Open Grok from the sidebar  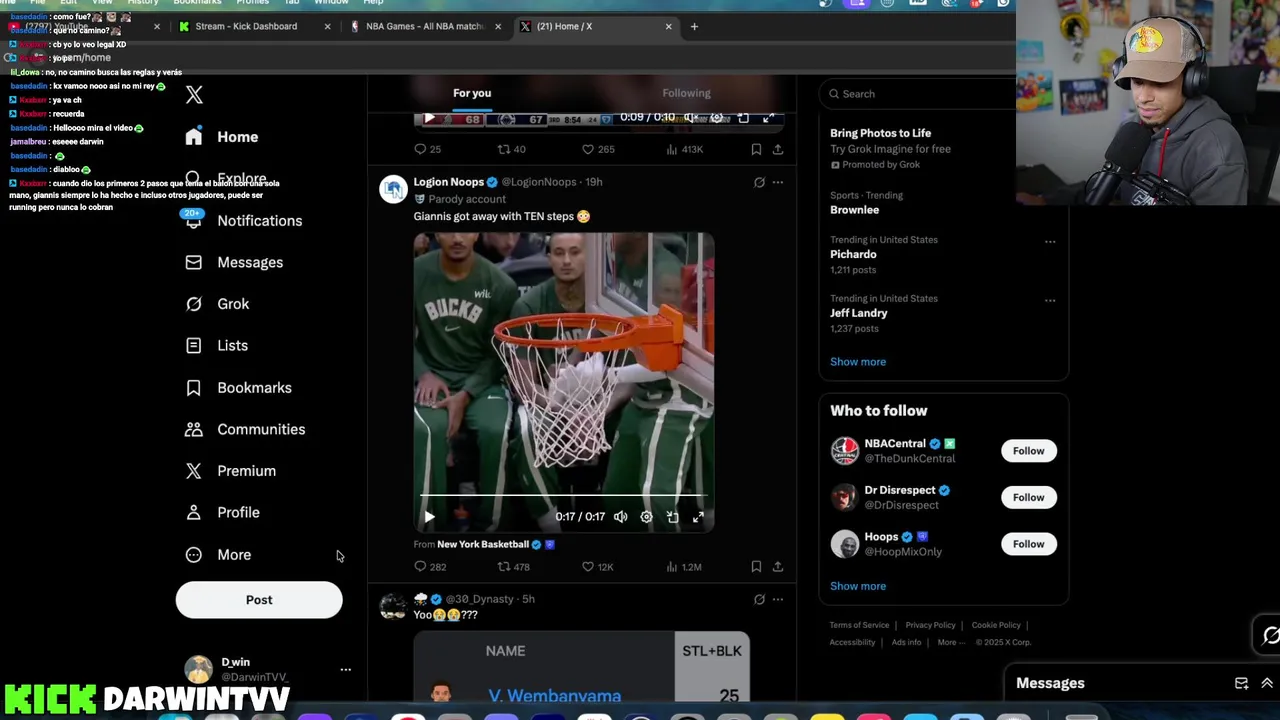[x=218, y=304]
